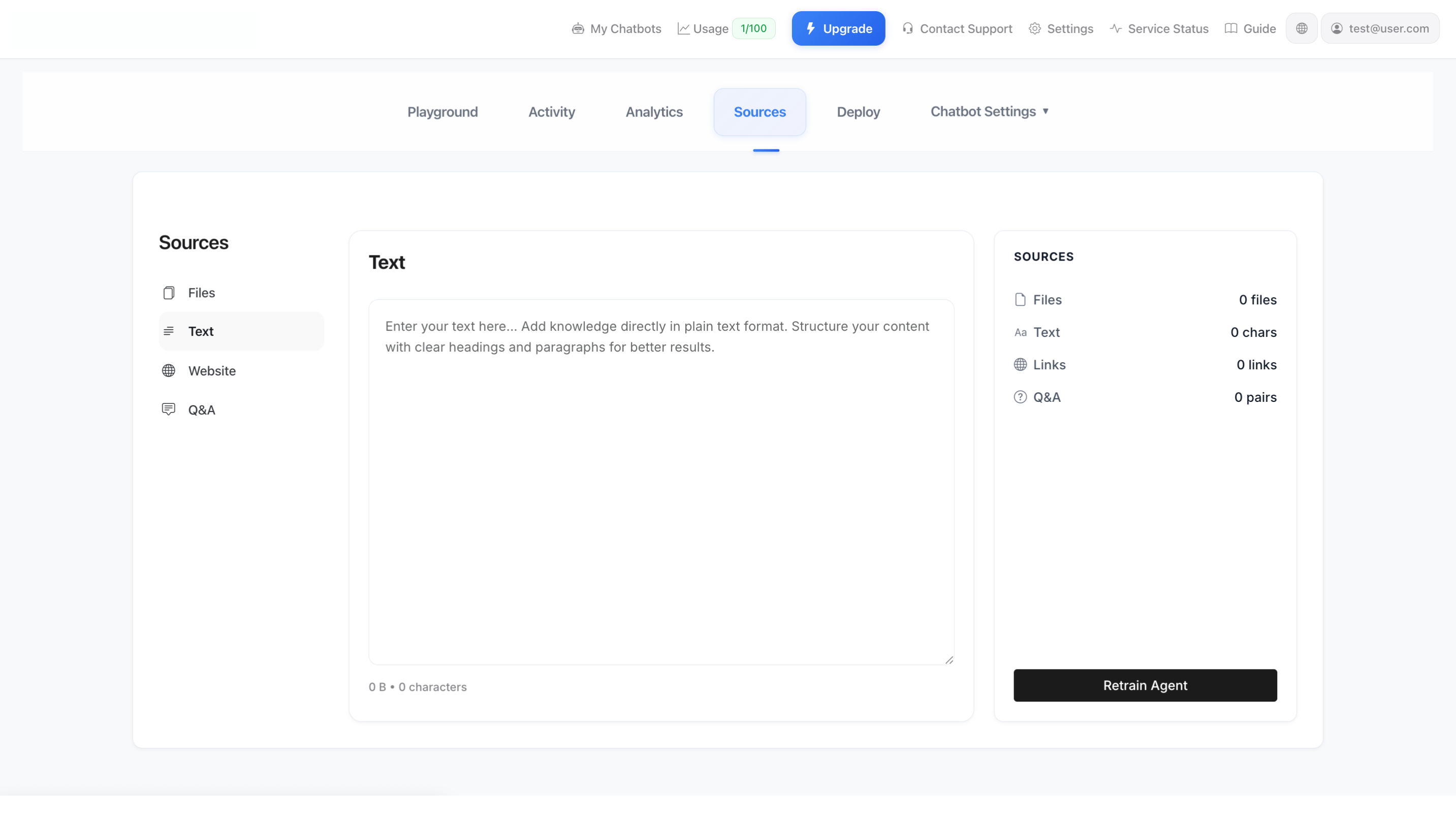1456x824 pixels.
Task: Switch to the Deploy tab
Action: (858, 111)
